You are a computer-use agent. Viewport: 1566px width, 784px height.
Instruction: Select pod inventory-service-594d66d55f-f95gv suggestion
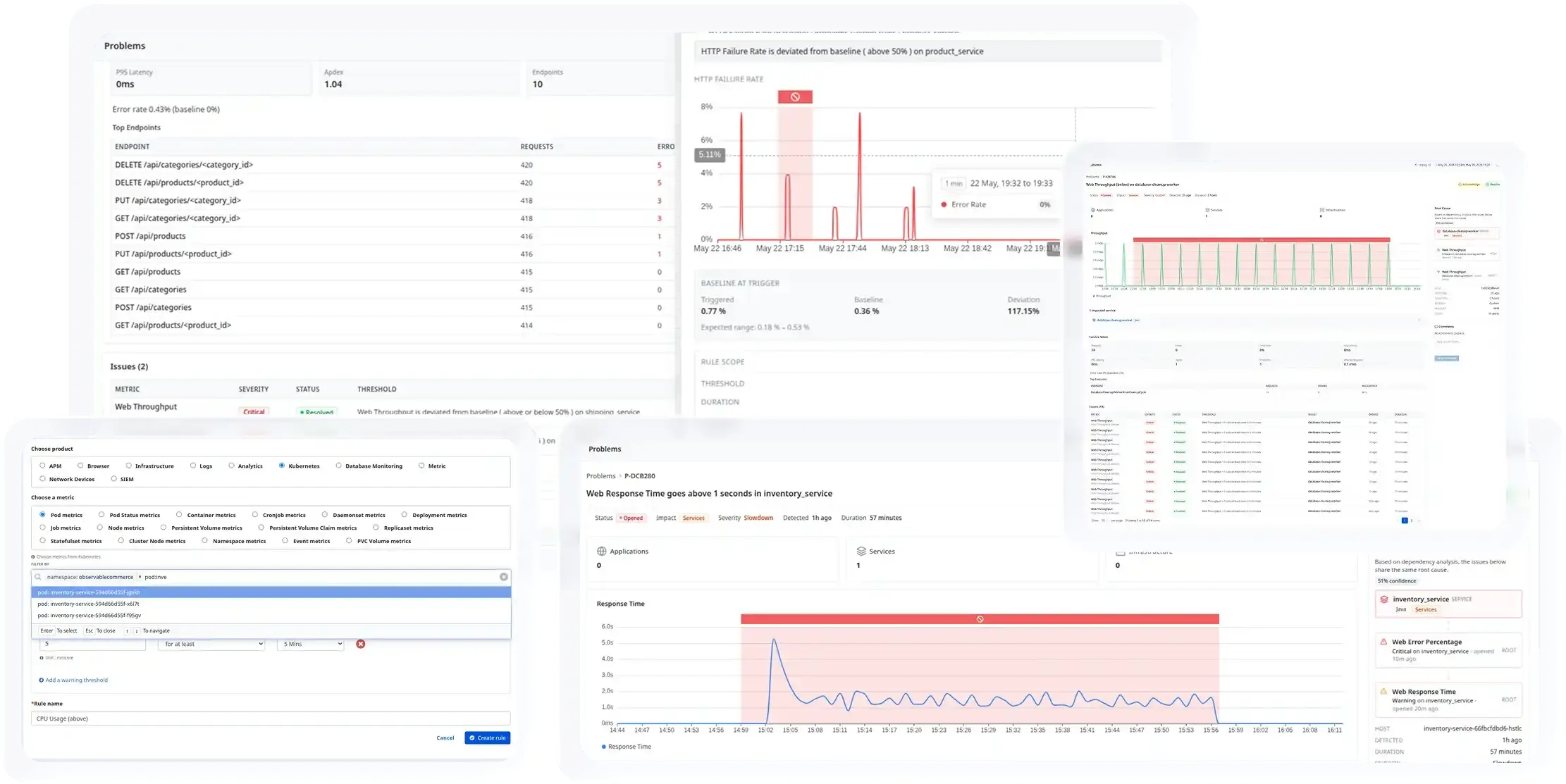[271, 616]
